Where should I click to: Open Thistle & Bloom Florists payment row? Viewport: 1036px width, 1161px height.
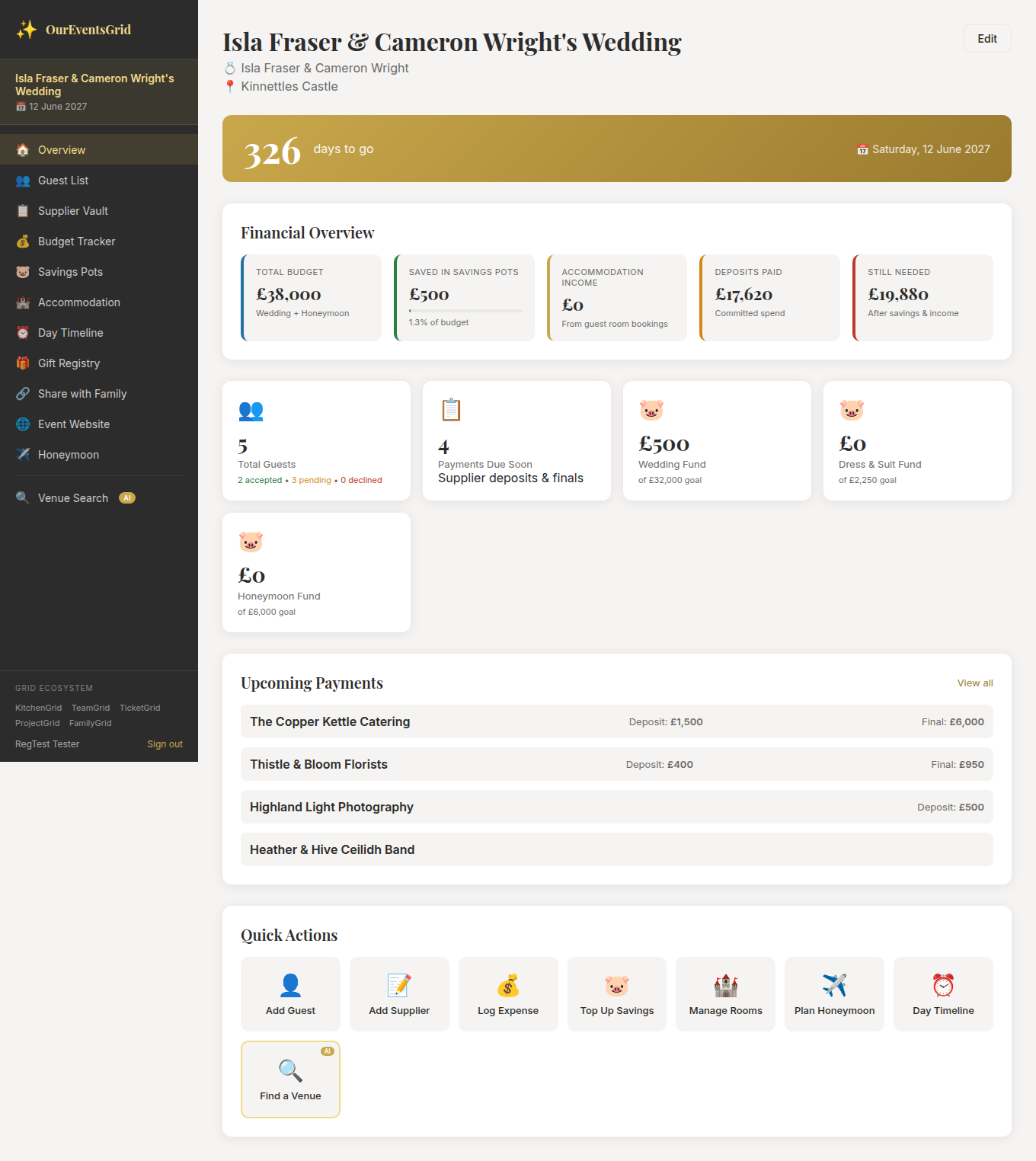(x=617, y=764)
